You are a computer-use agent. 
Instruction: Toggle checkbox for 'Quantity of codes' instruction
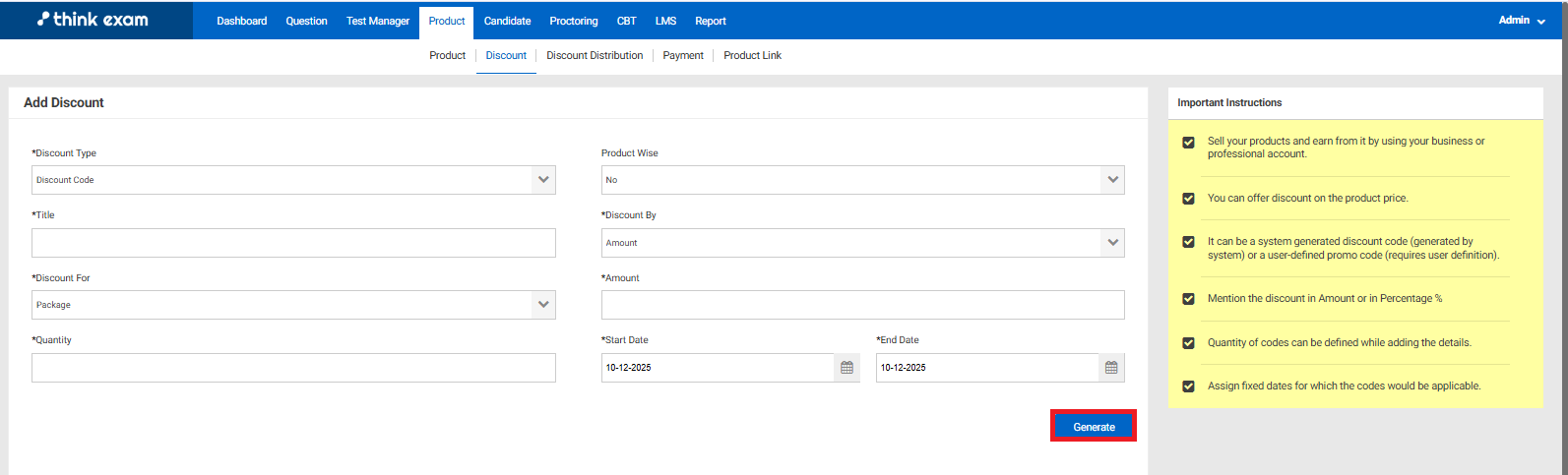click(x=1188, y=343)
